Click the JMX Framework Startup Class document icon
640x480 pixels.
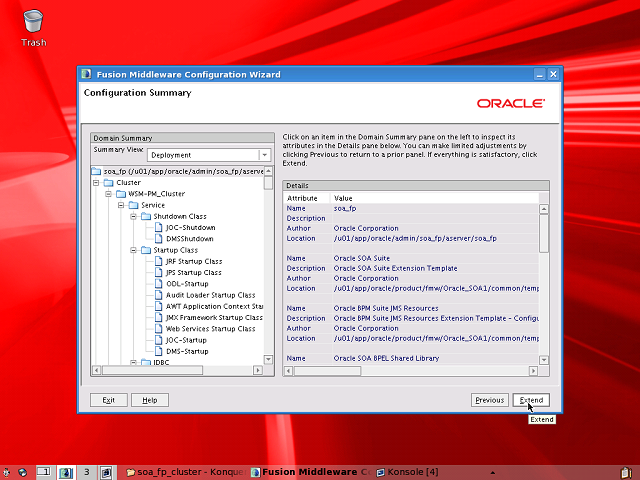click(x=159, y=317)
